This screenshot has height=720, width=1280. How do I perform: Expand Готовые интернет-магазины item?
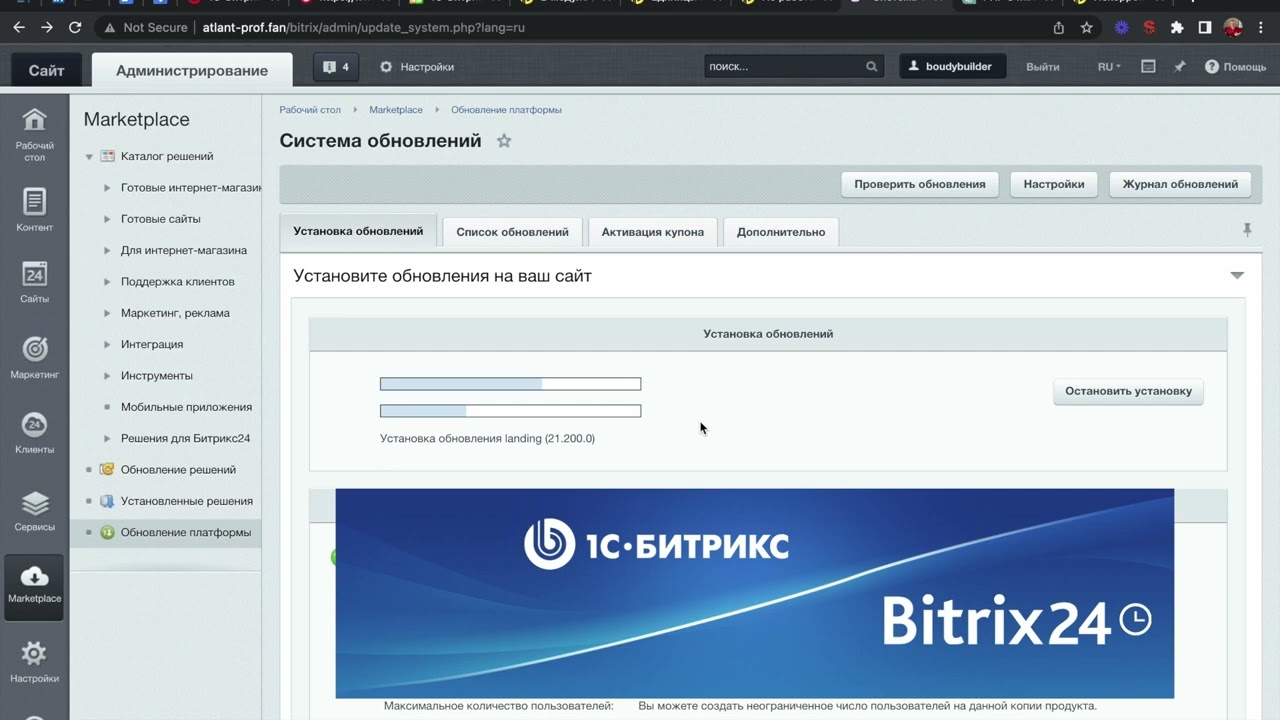(x=108, y=188)
